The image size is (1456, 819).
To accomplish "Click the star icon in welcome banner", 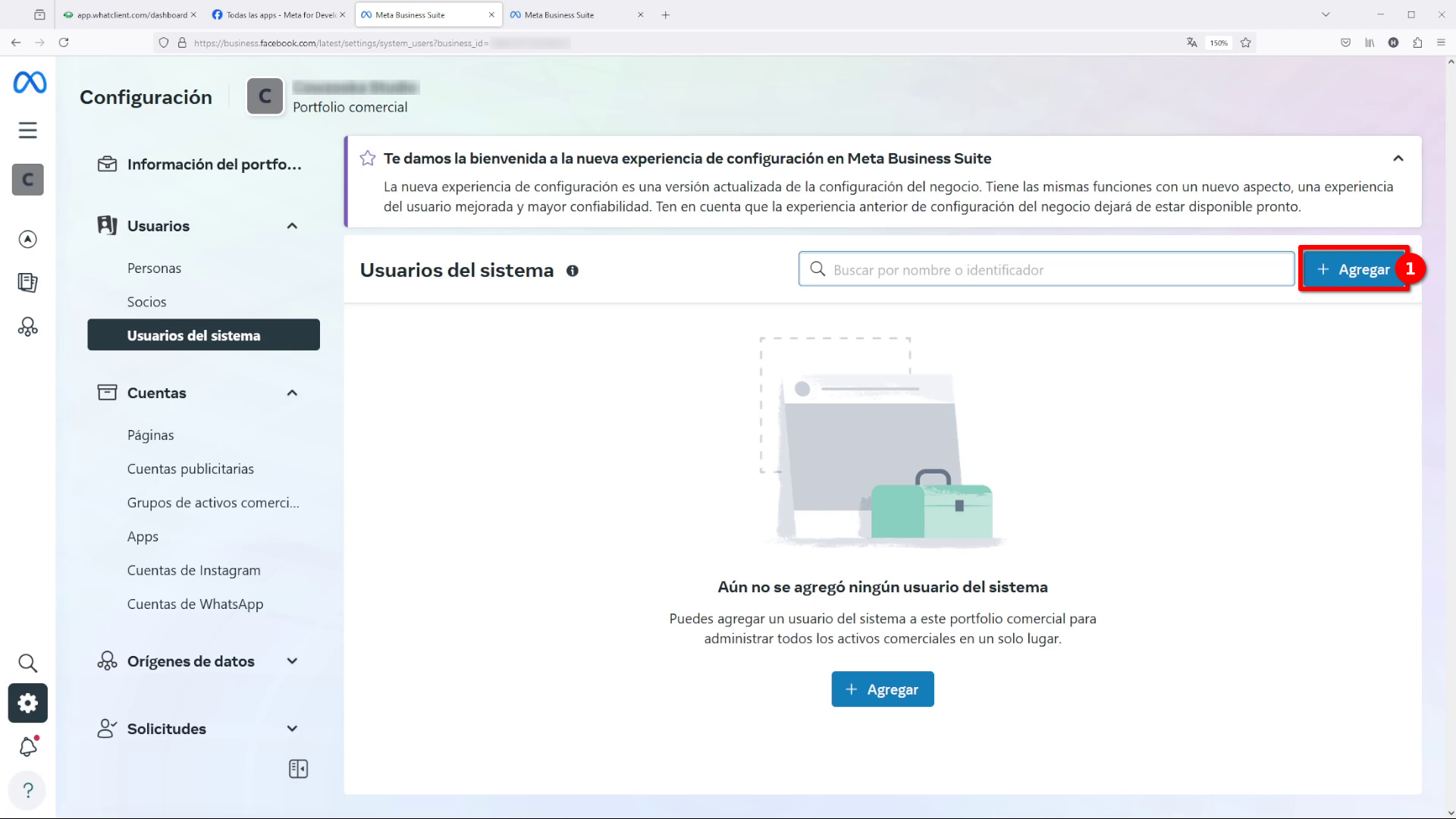I will (368, 158).
